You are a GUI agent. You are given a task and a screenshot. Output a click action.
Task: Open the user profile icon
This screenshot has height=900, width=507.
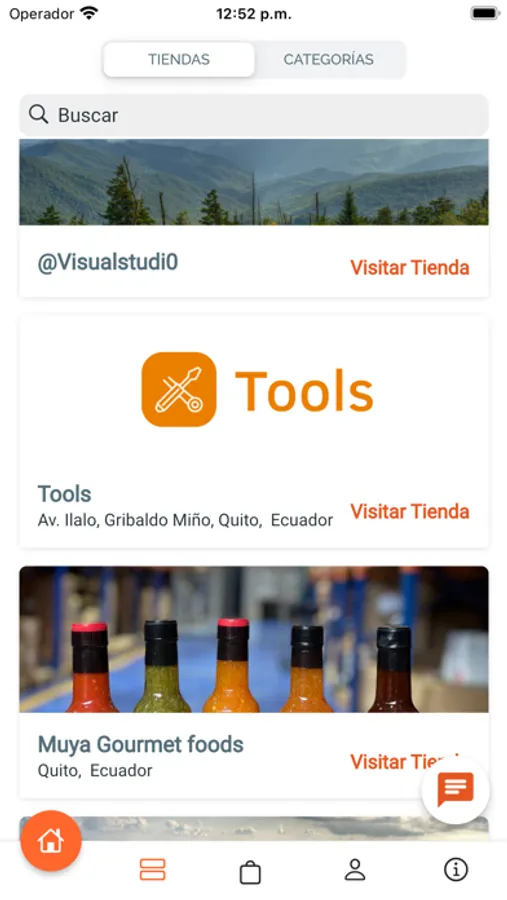coord(355,870)
